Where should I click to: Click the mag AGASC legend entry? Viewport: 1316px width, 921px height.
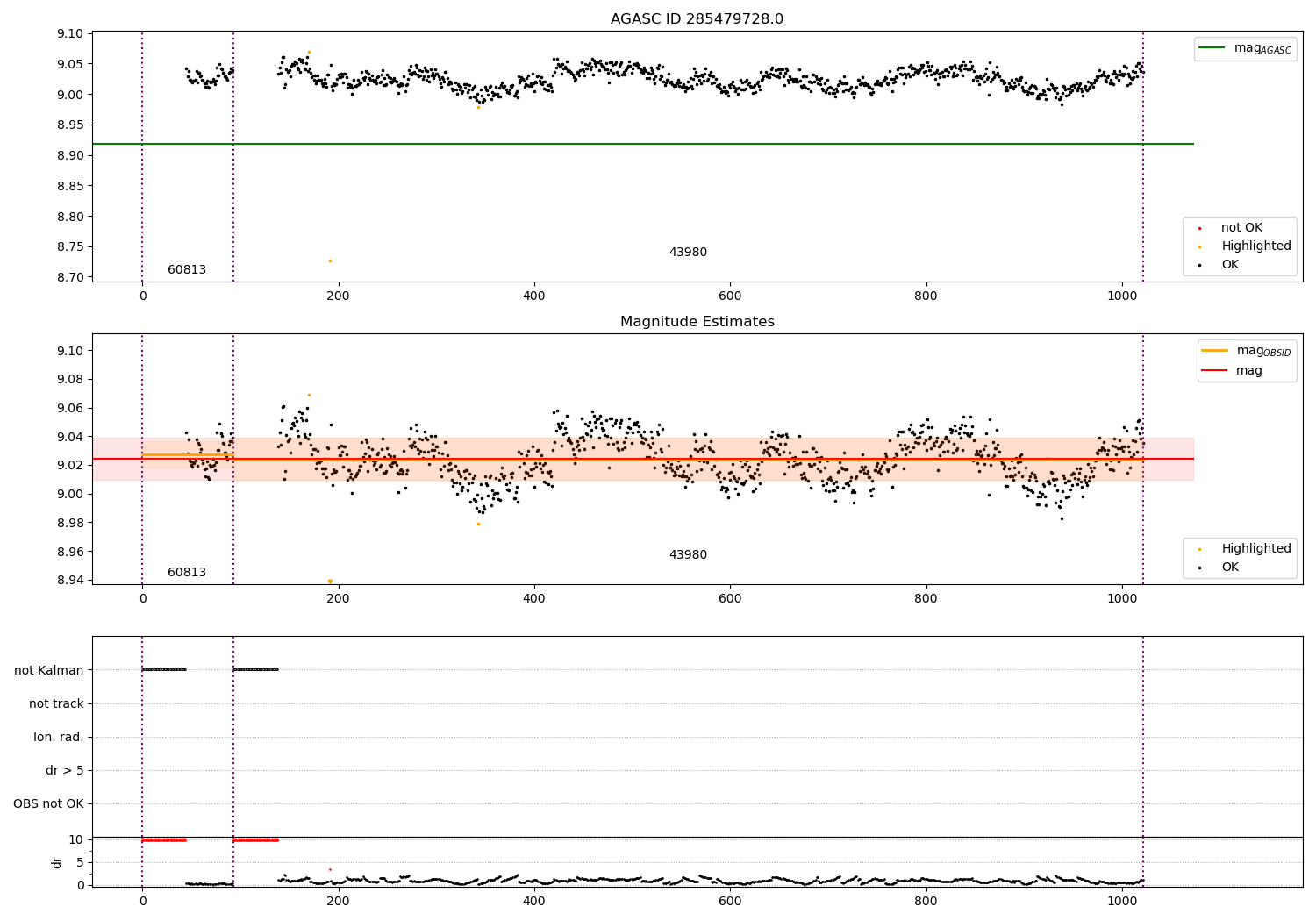(x=1245, y=48)
